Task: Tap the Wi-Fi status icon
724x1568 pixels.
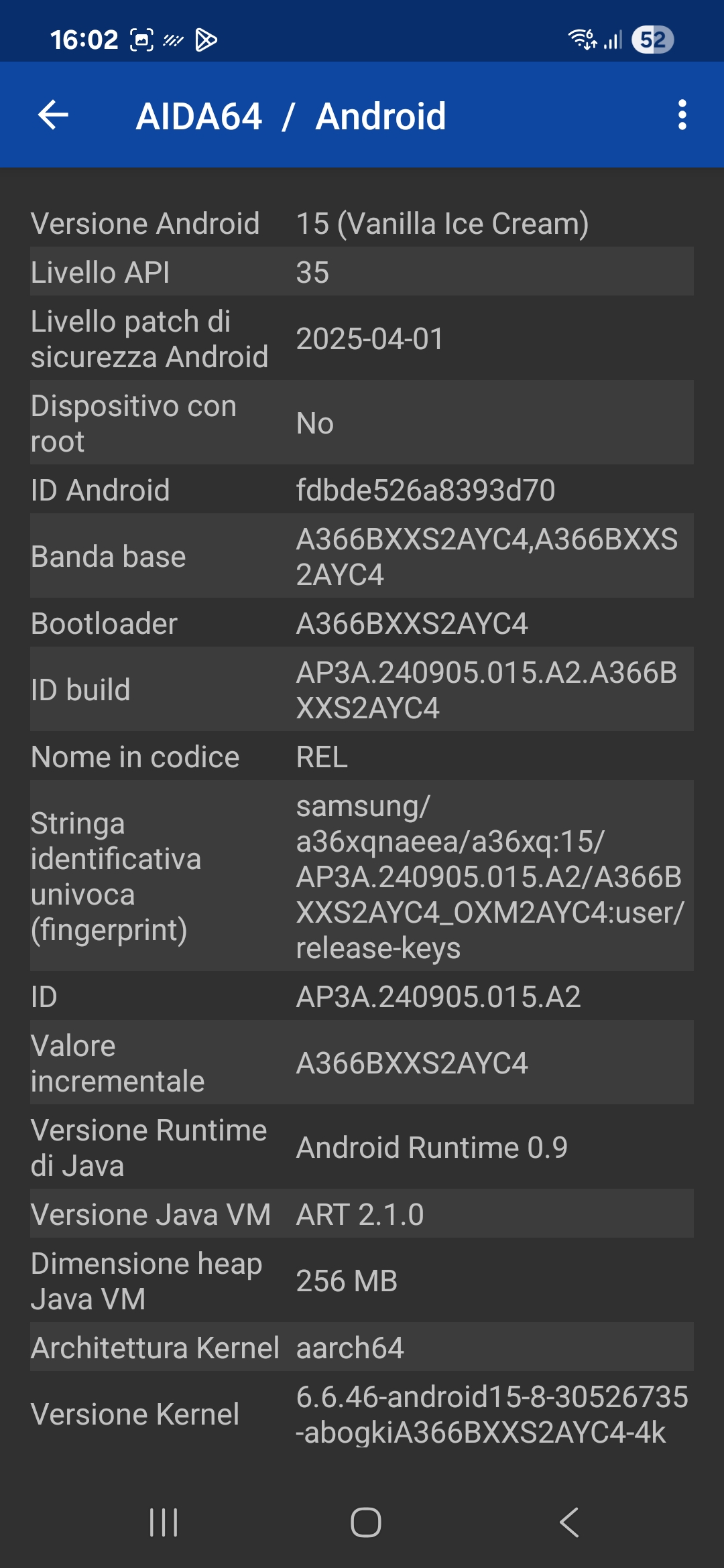Action: [x=582, y=40]
